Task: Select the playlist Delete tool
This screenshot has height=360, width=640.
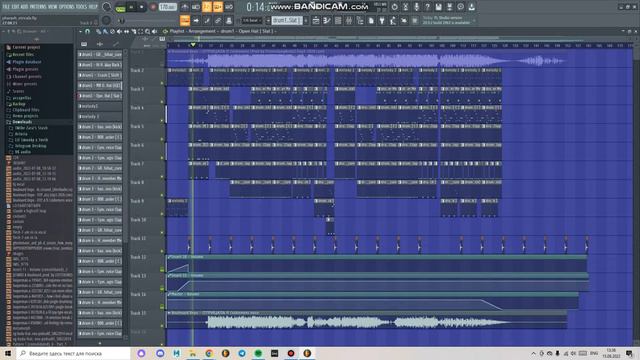Action: [112, 31]
